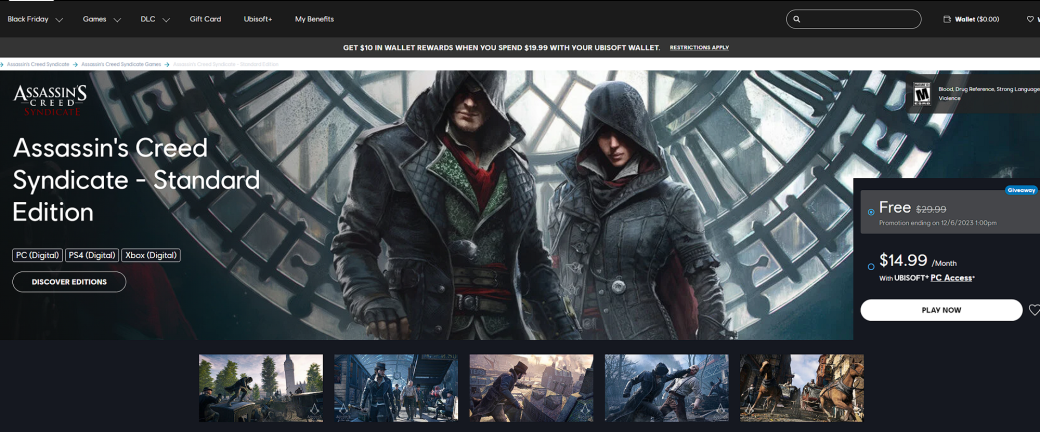Click the Play Now button
The image size is (1040, 432).
941,310
